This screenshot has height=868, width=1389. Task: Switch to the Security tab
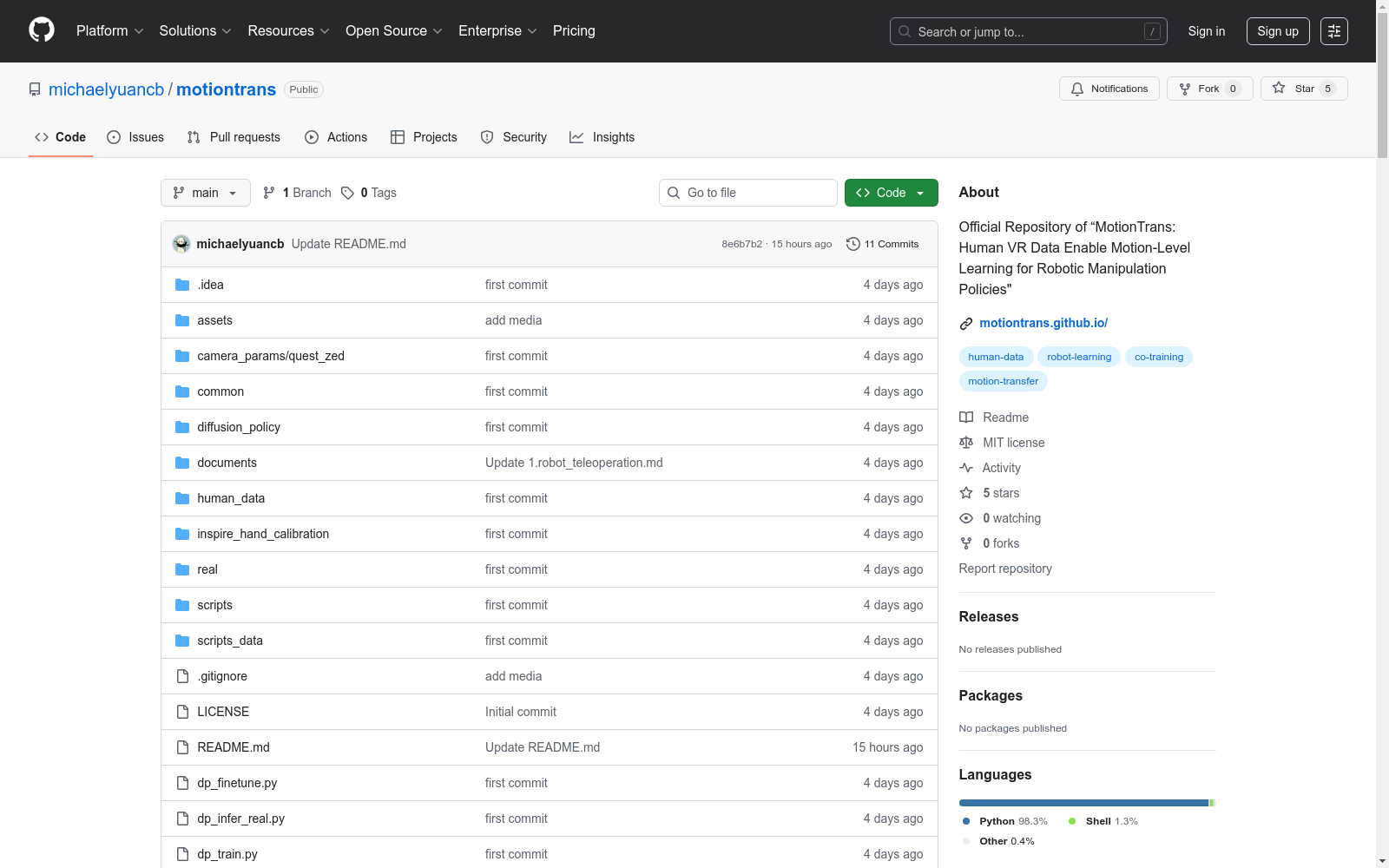[514, 137]
